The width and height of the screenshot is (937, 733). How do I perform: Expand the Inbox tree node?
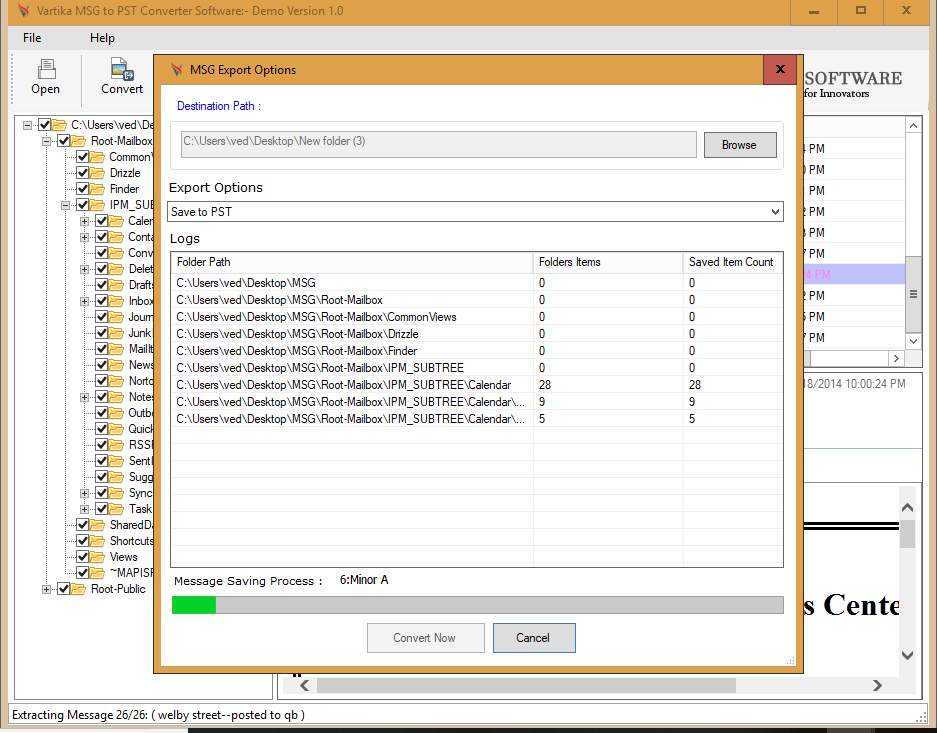(x=85, y=301)
